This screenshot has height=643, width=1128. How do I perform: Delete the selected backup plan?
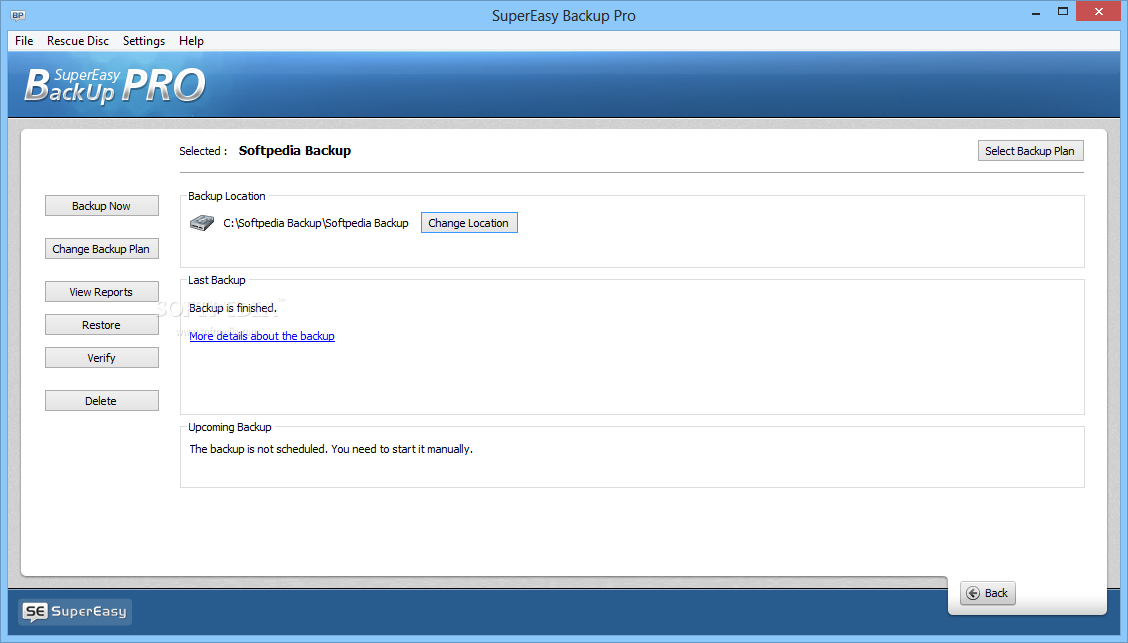tap(101, 401)
